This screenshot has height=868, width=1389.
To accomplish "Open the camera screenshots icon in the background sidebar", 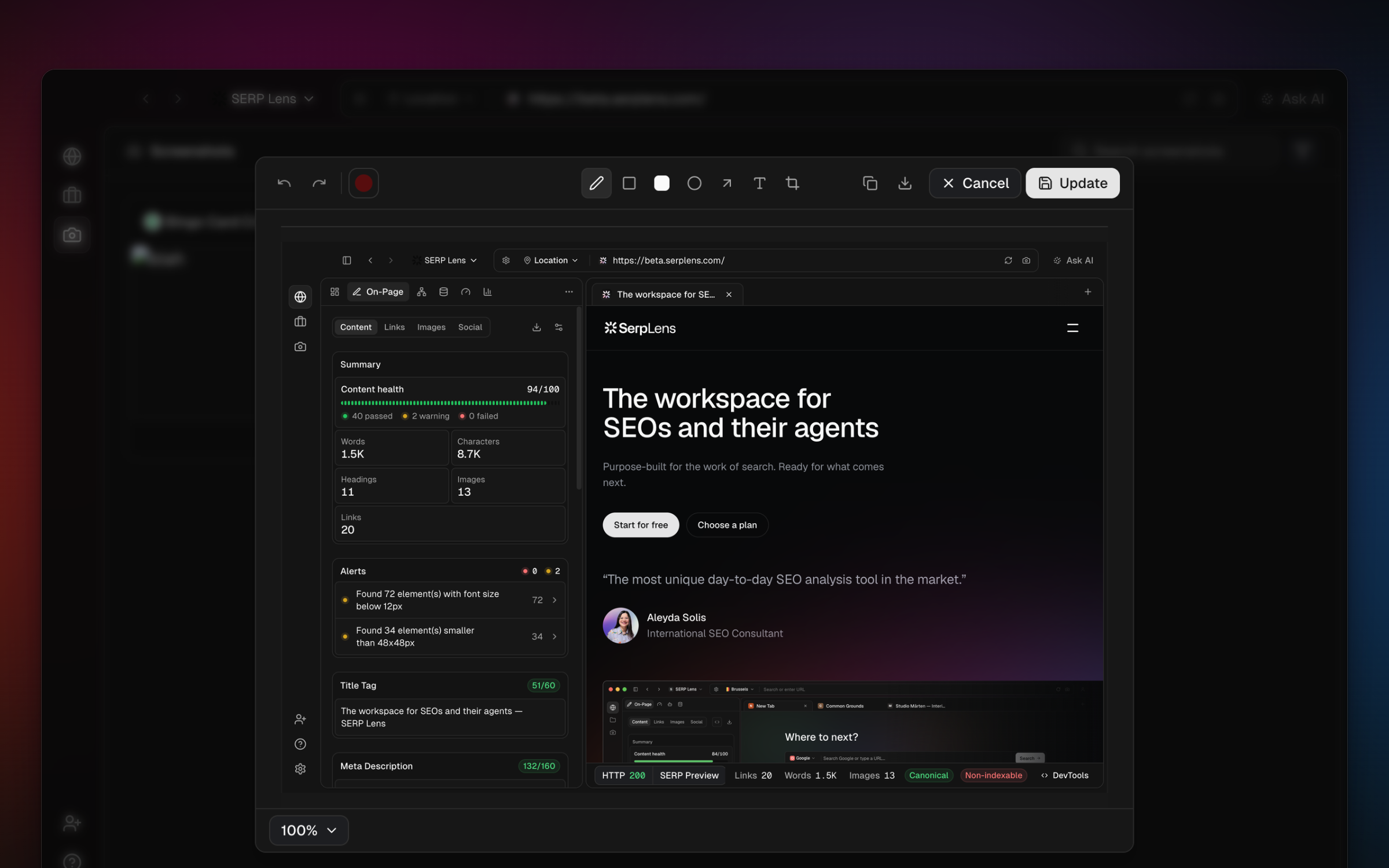I will click(x=72, y=235).
